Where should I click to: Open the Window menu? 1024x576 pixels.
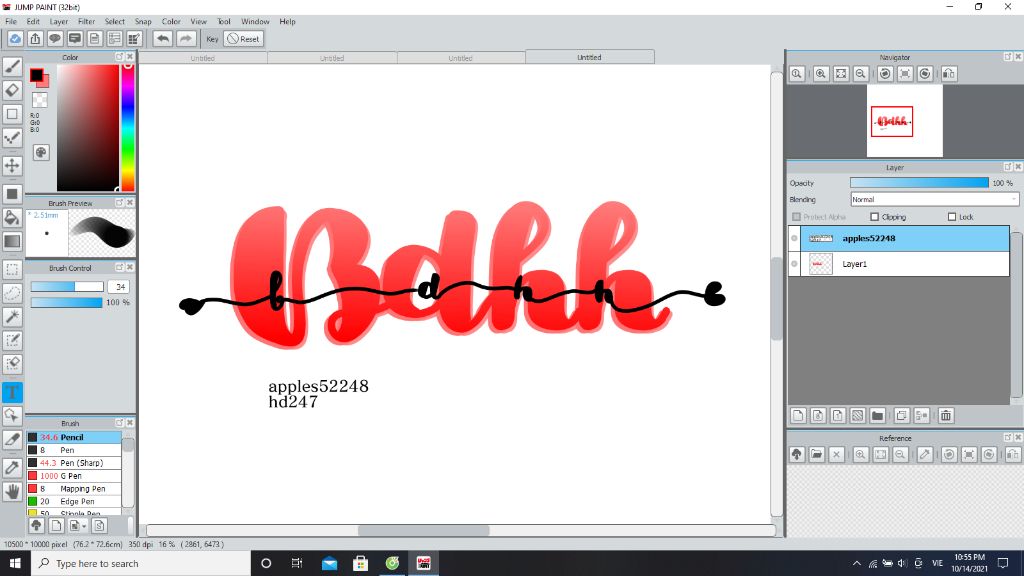(x=255, y=22)
